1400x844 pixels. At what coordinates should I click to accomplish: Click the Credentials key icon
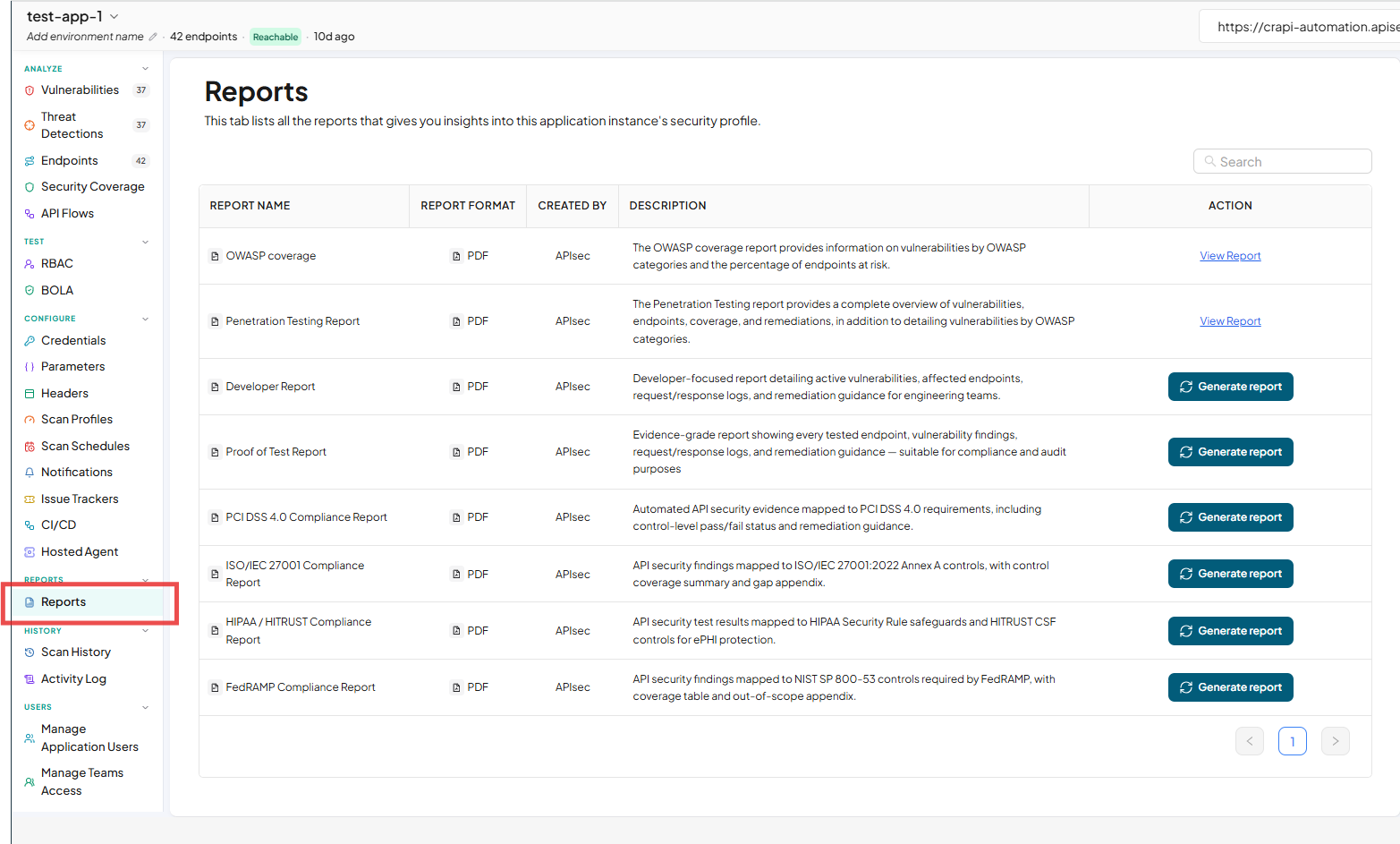point(30,341)
